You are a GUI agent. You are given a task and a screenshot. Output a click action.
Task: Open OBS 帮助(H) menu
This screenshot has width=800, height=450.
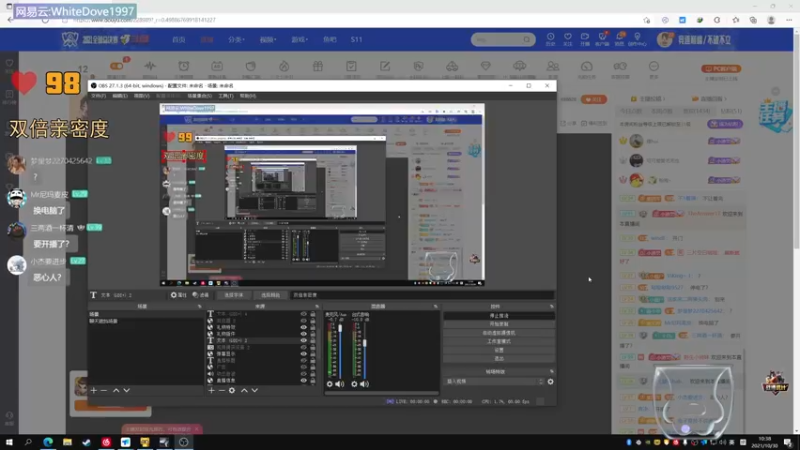point(248,96)
